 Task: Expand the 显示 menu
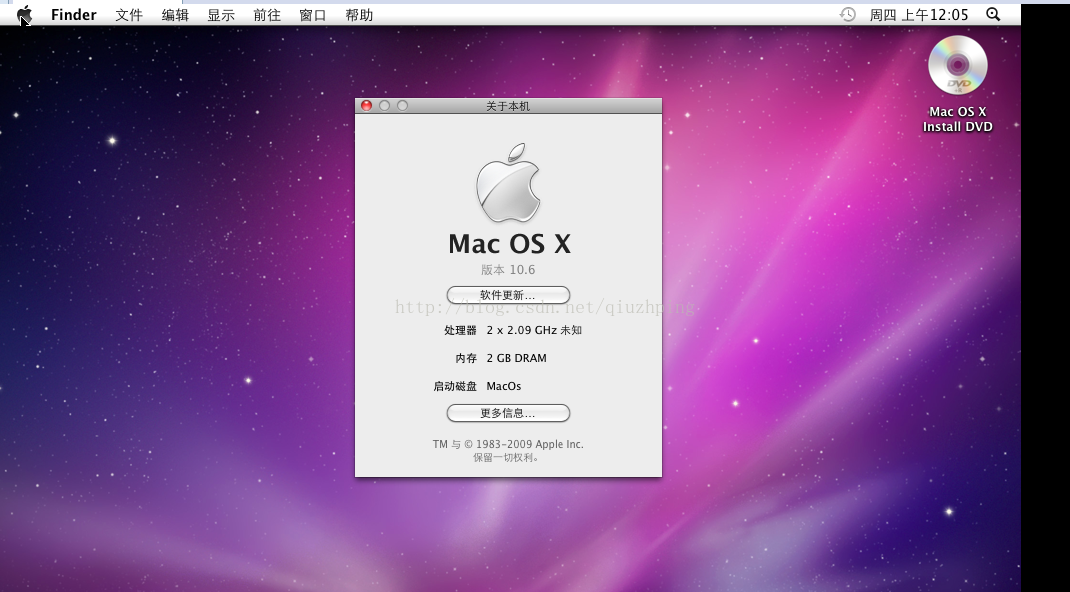tap(221, 15)
